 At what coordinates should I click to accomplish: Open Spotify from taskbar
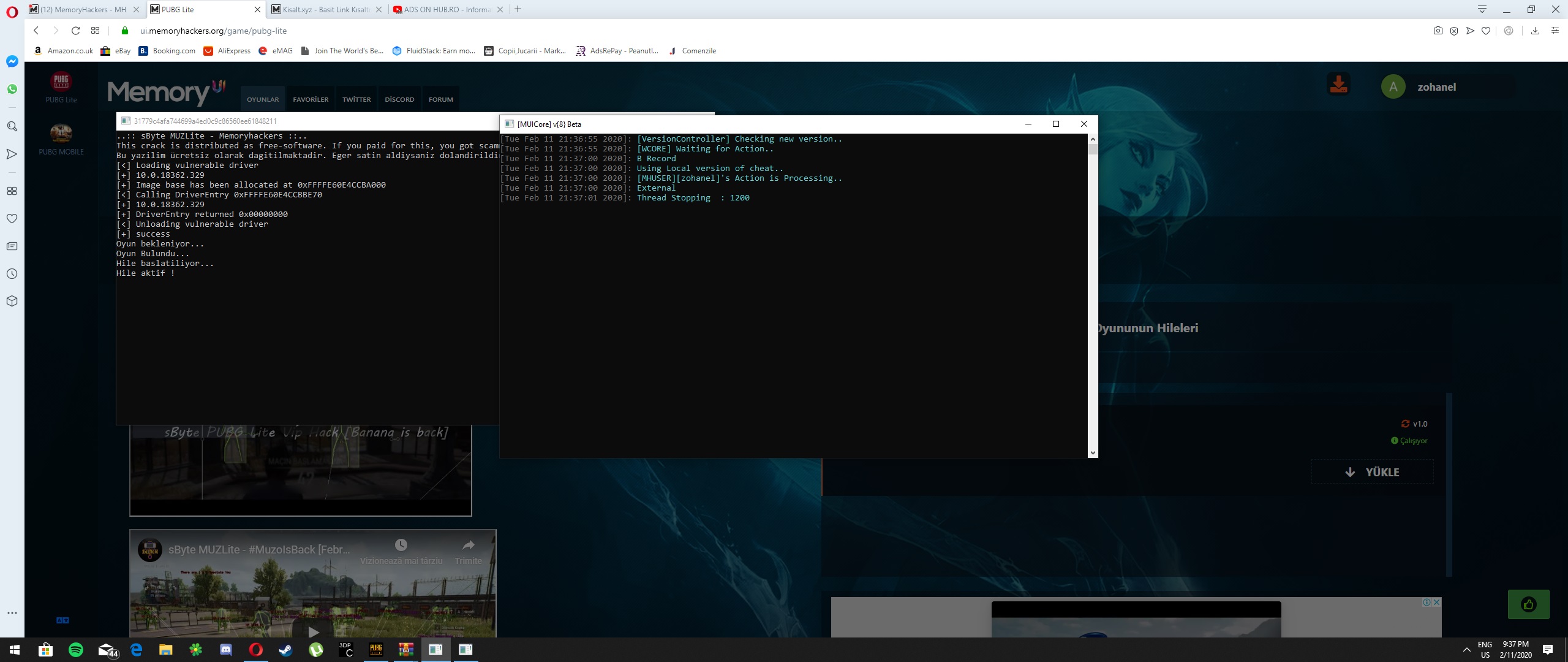(76, 650)
